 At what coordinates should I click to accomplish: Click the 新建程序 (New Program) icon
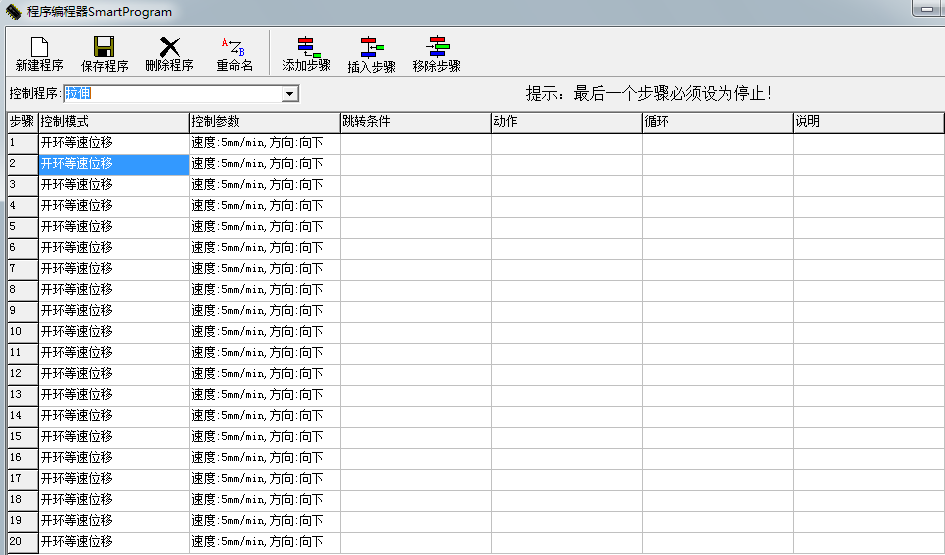point(39,47)
